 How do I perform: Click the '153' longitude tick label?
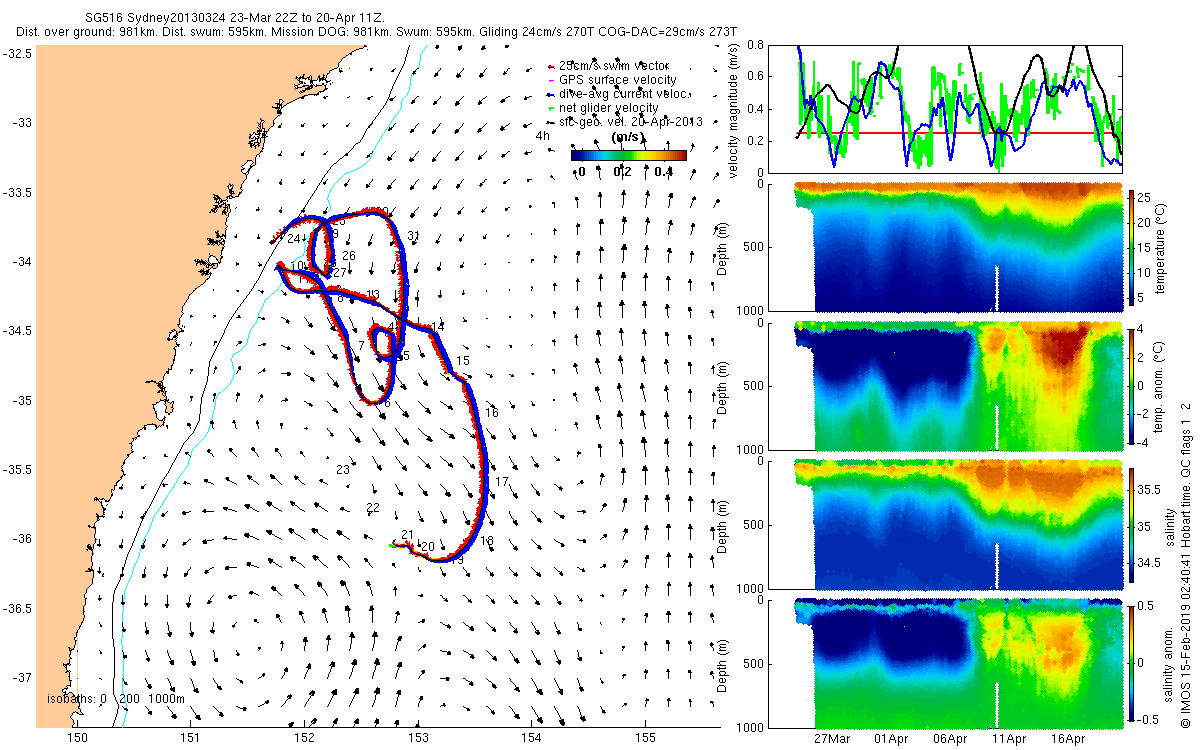[x=418, y=739]
